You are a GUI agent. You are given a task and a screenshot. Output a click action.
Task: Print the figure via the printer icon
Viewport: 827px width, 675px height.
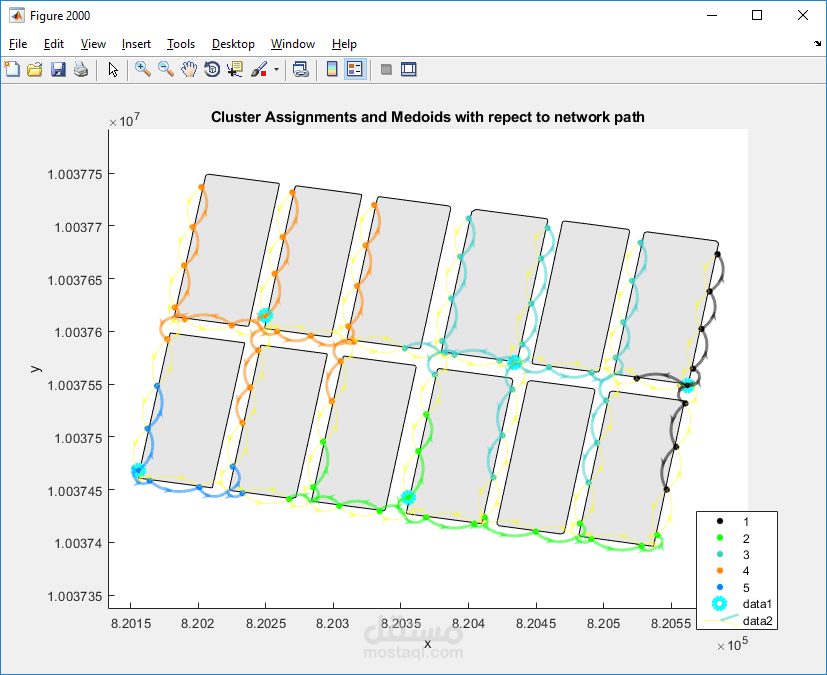coord(81,69)
